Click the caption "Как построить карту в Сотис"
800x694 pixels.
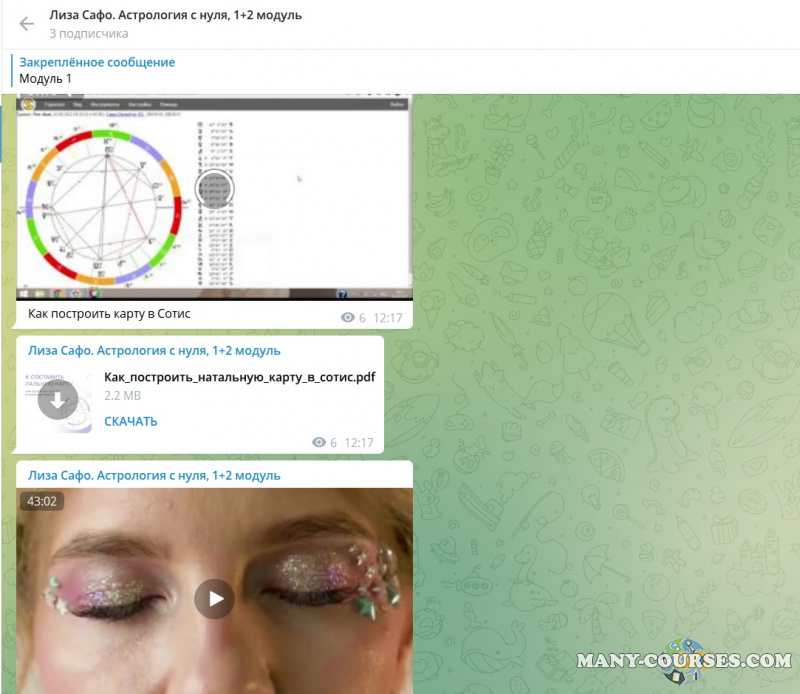point(109,314)
